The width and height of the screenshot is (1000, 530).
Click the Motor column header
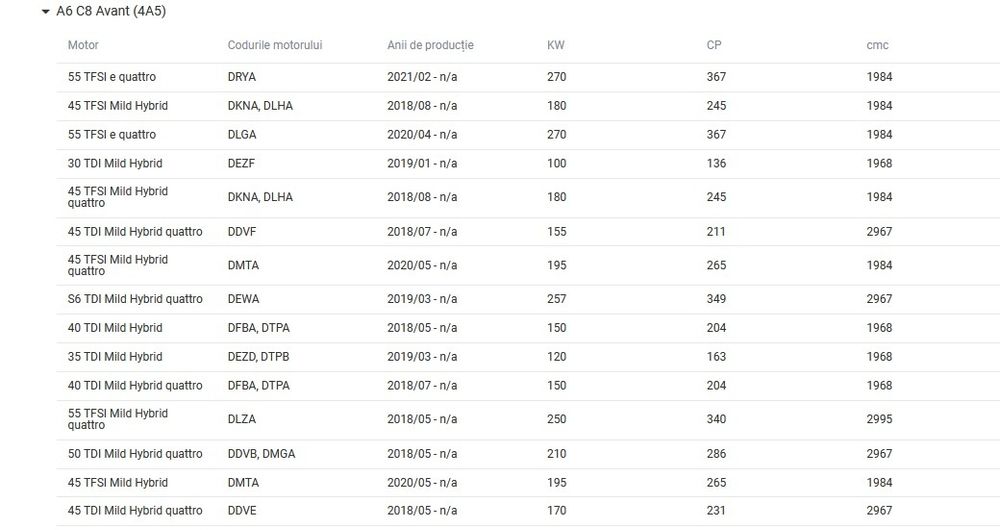[x=83, y=45]
